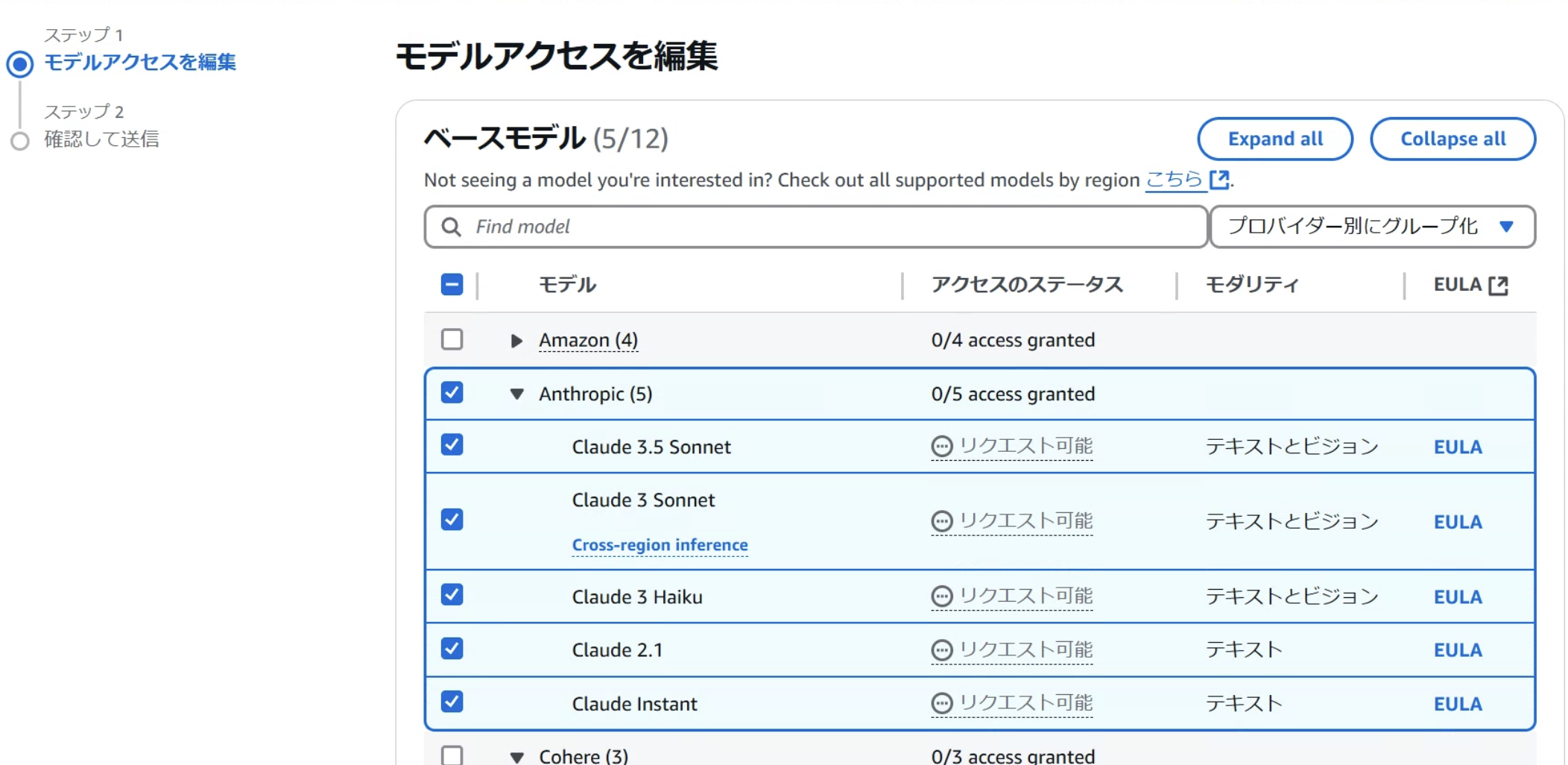Expand the Amazon model group
The height and width of the screenshot is (765, 1568).
click(x=516, y=340)
